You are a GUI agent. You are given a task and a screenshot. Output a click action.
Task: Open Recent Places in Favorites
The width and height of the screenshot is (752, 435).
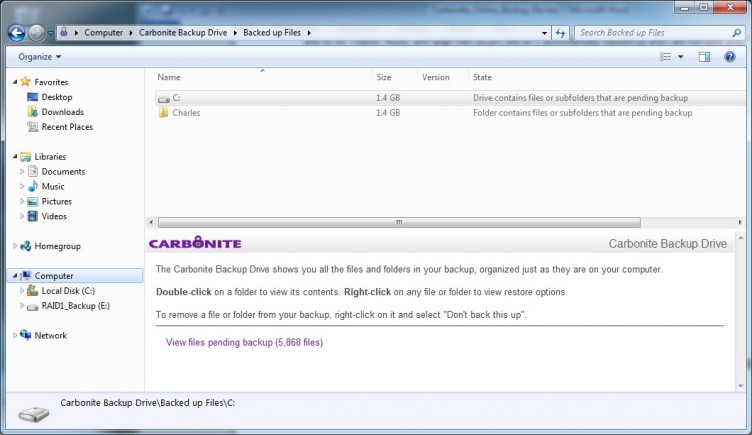tap(67, 127)
